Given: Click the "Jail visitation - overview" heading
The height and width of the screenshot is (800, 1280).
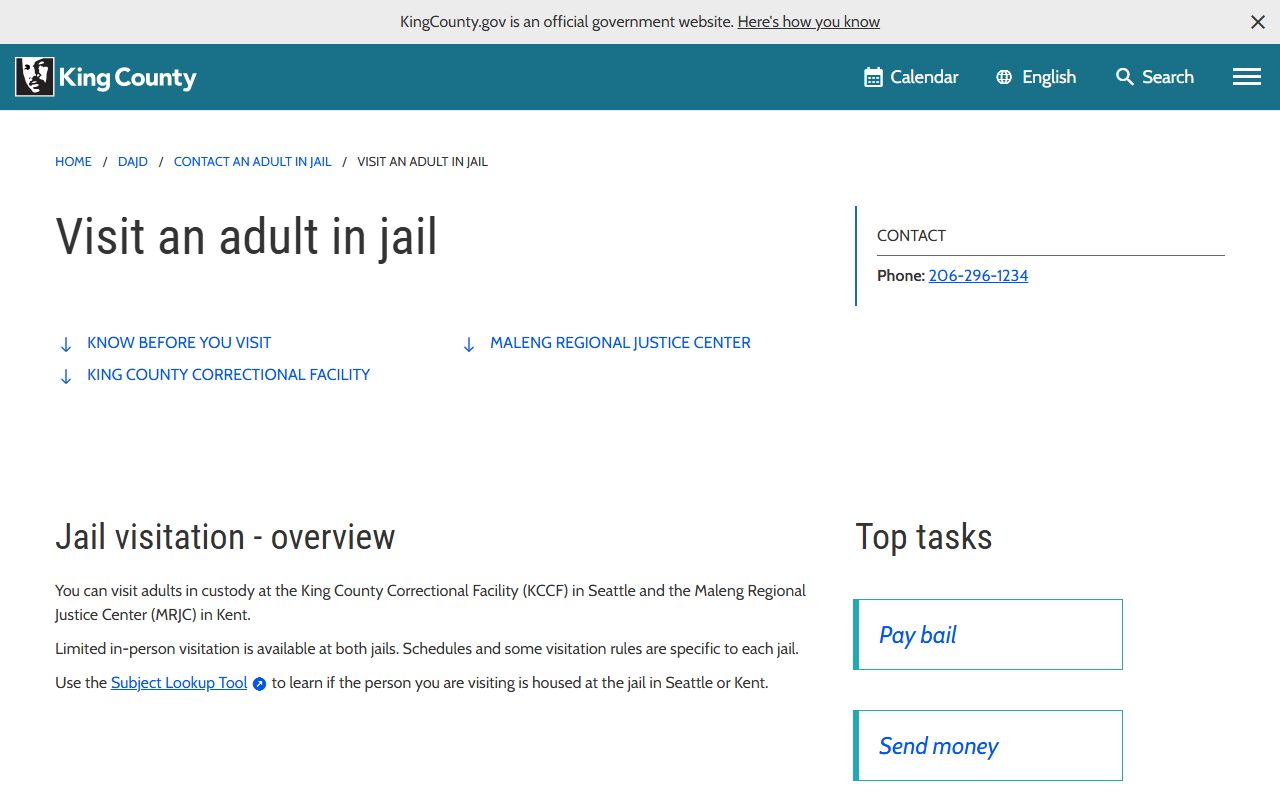Looking at the screenshot, I should (225, 537).
